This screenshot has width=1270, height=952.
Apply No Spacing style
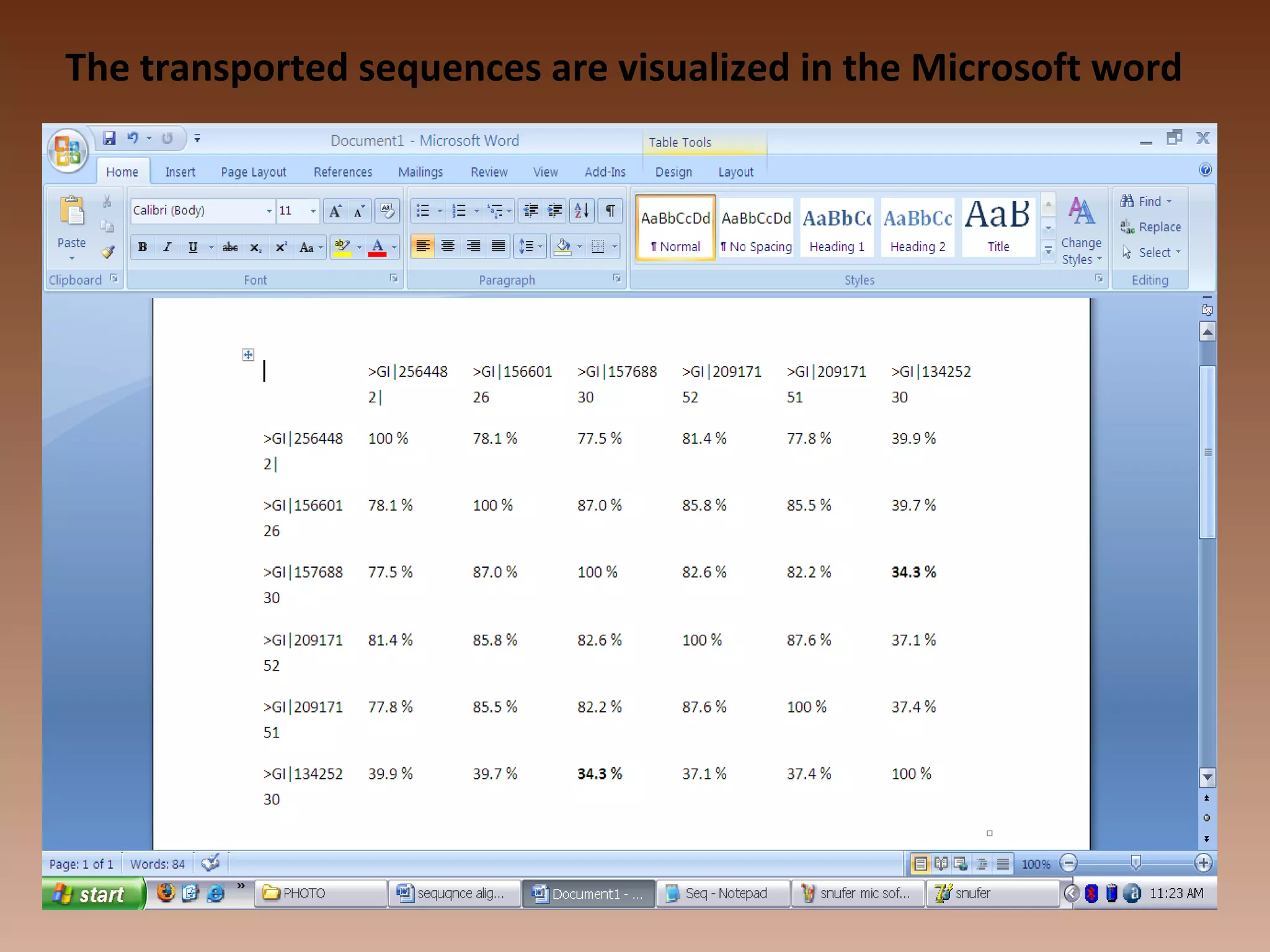pos(756,227)
